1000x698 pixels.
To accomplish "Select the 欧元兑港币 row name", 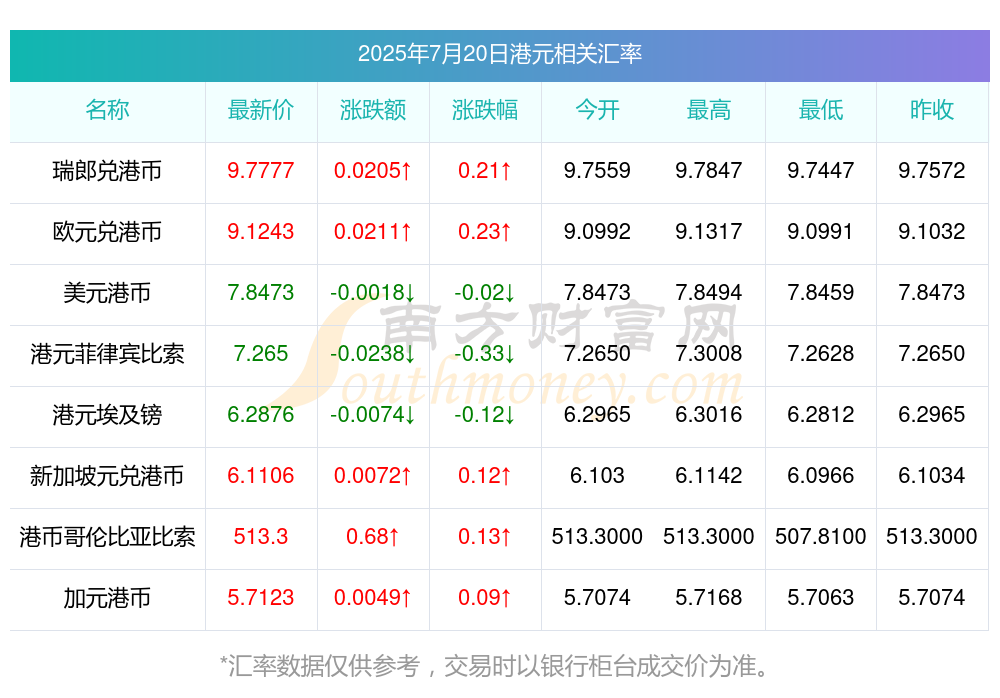I will click(x=107, y=232).
